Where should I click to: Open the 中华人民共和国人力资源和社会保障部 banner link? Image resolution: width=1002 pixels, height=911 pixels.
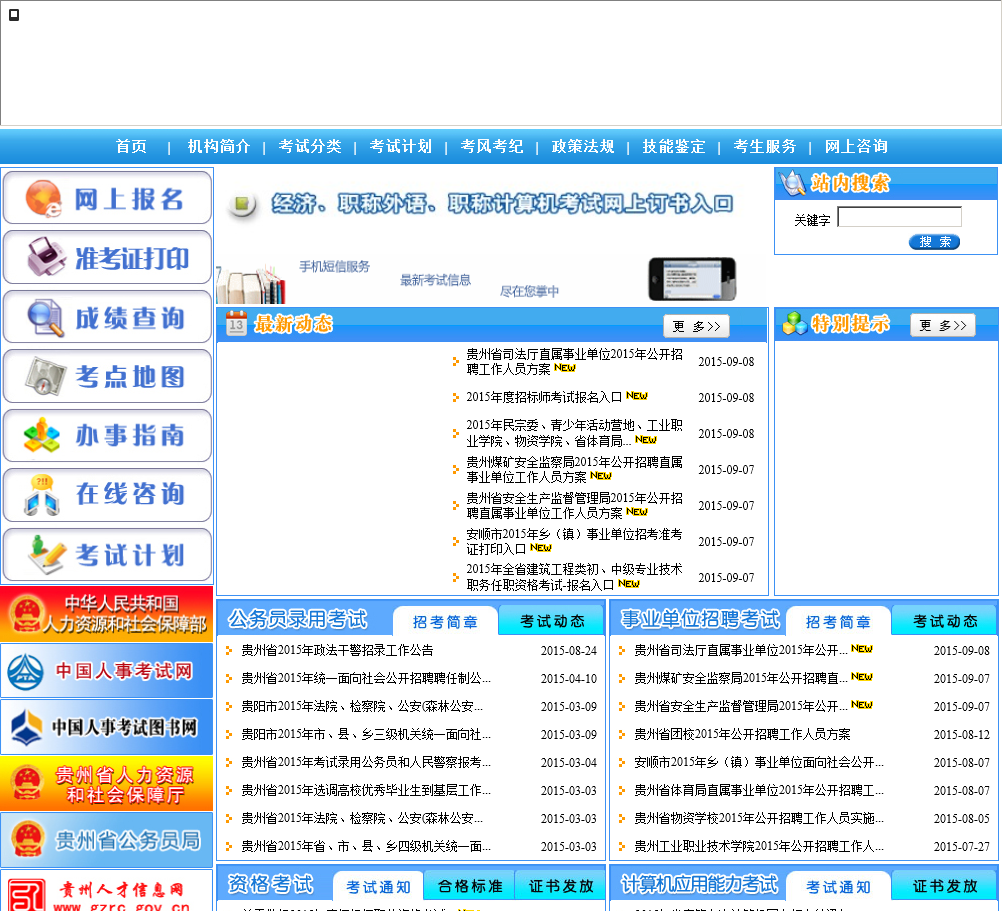[x=106, y=614]
